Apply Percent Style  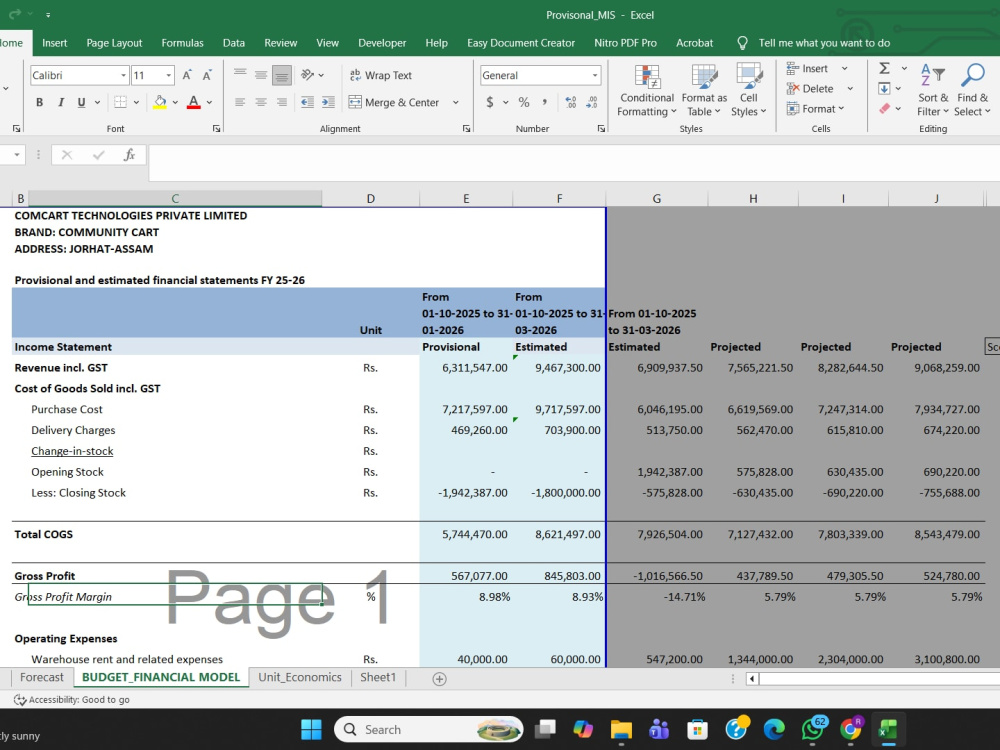524,102
